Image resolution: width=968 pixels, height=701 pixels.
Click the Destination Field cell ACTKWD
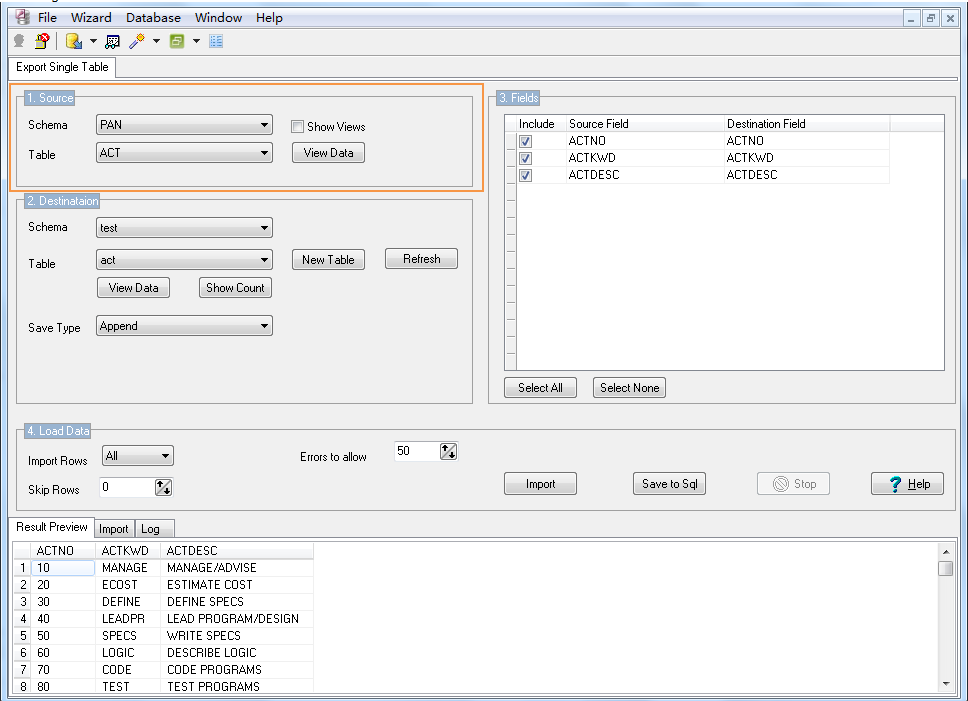[x=806, y=158]
